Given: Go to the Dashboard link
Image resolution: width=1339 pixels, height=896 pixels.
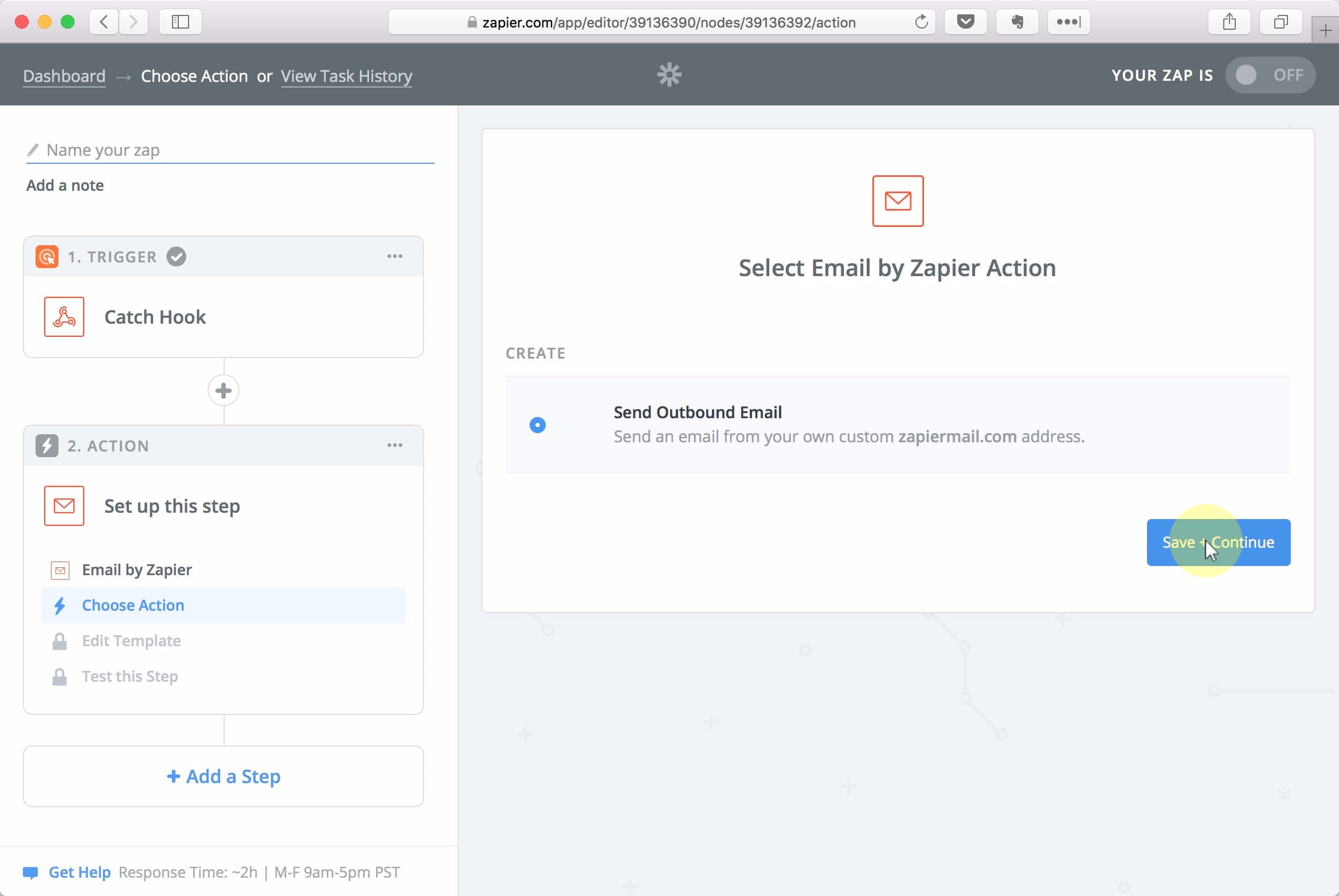Looking at the screenshot, I should coord(64,76).
